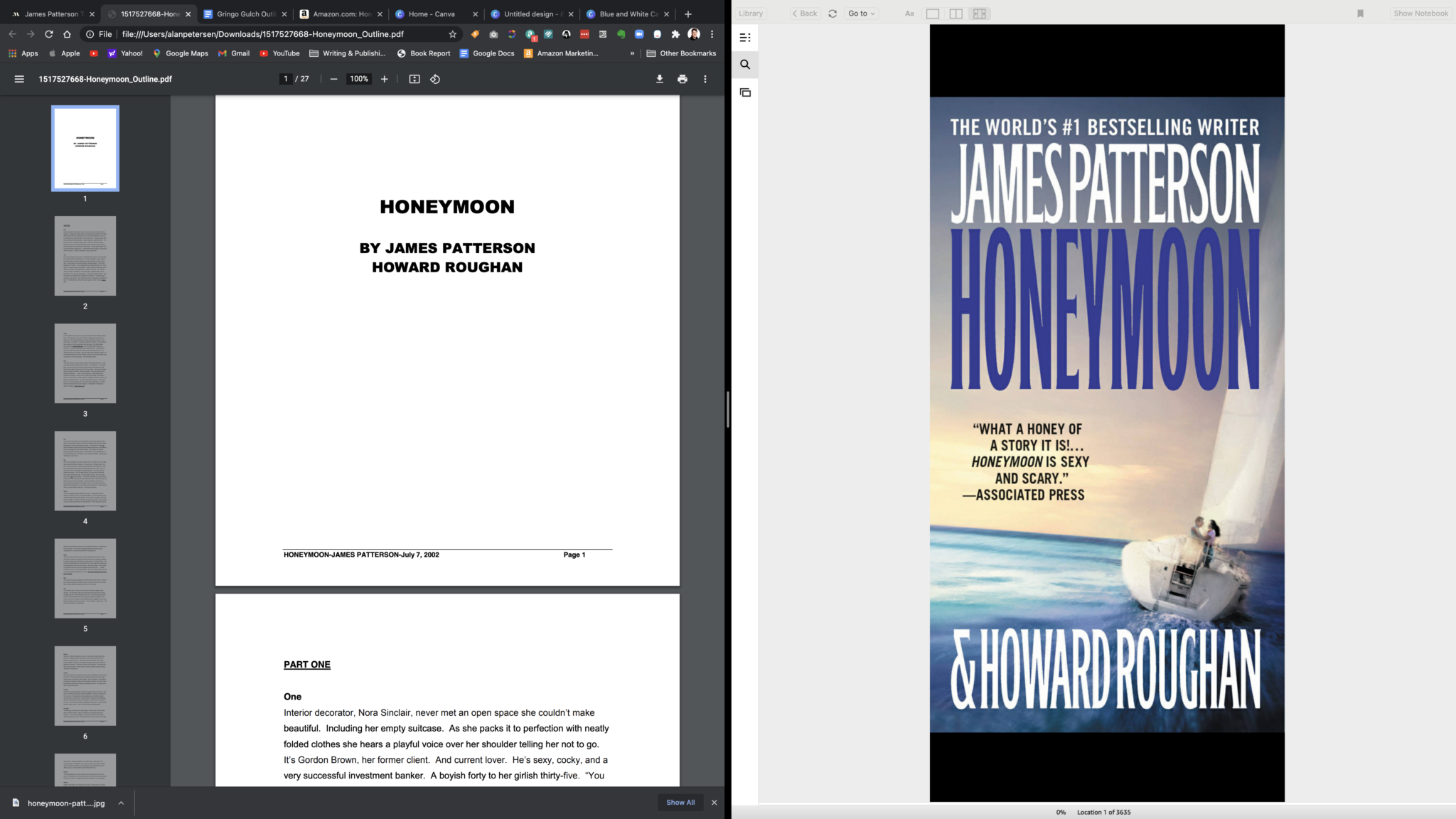Click the Zoom extension icon

[x=639, y=34]
